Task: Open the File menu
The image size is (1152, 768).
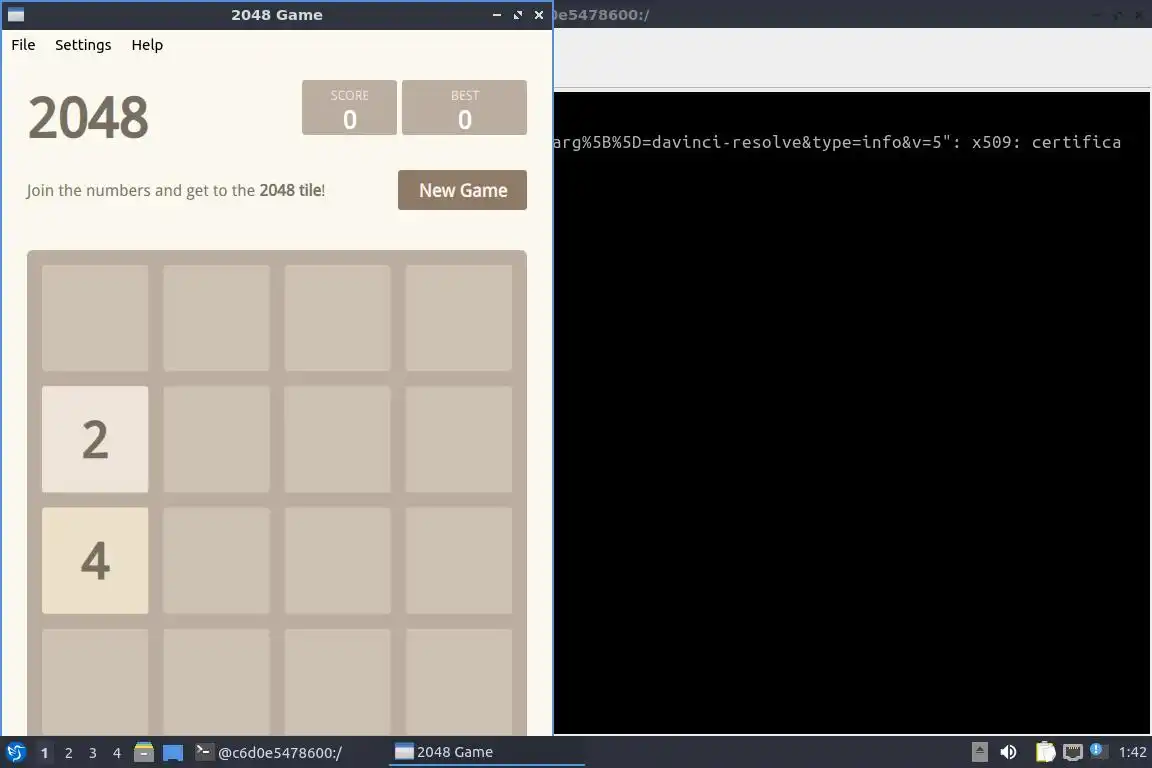Action: [23, 45]
